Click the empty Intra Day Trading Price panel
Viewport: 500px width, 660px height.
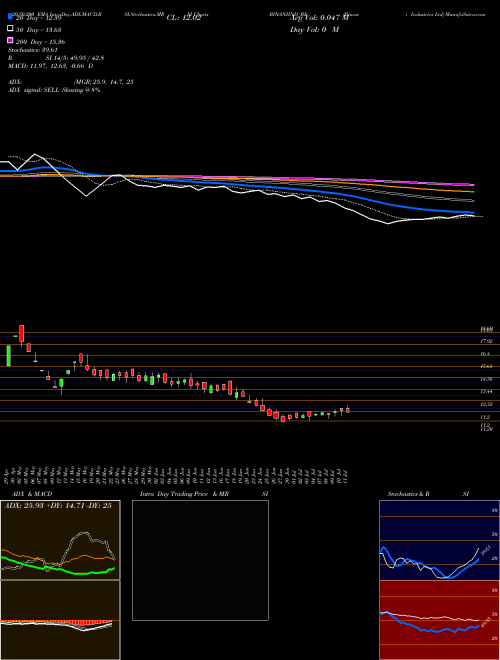pos(200,560)
